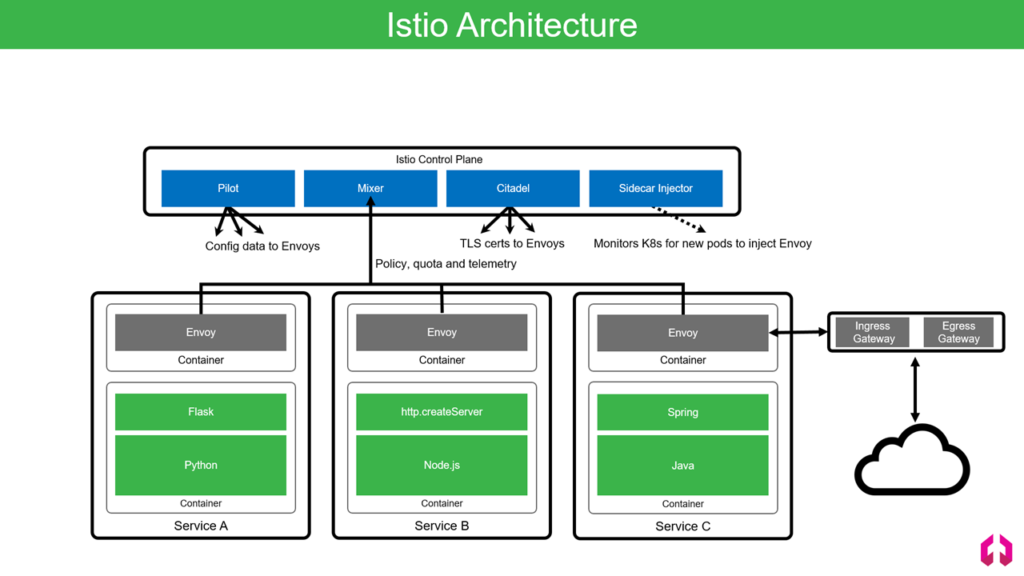Click the Container label under Envoy in Service B
The image size is (1024, 576).
(x=441, y=360)
